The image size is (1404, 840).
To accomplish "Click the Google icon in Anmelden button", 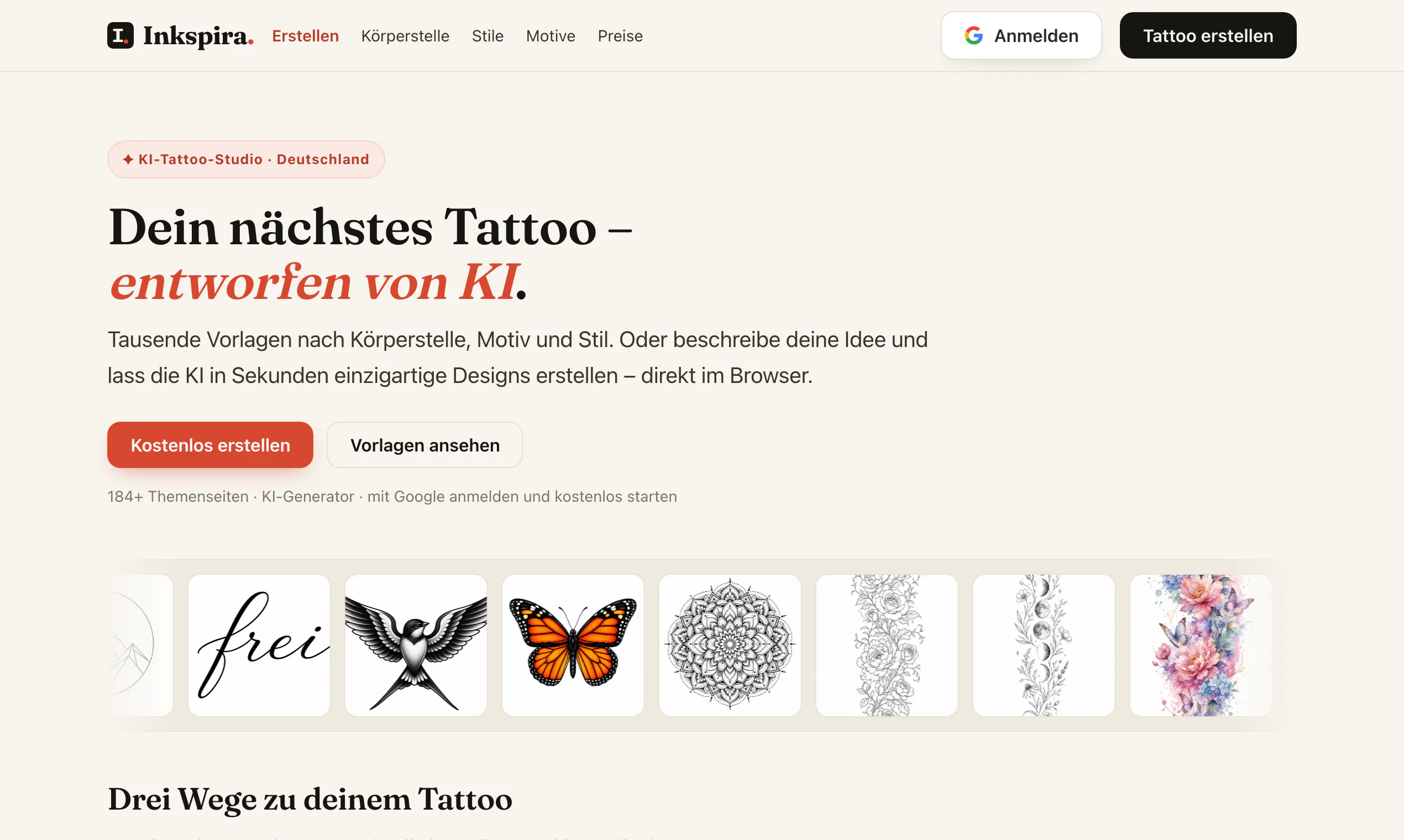I will pos(973,36).
